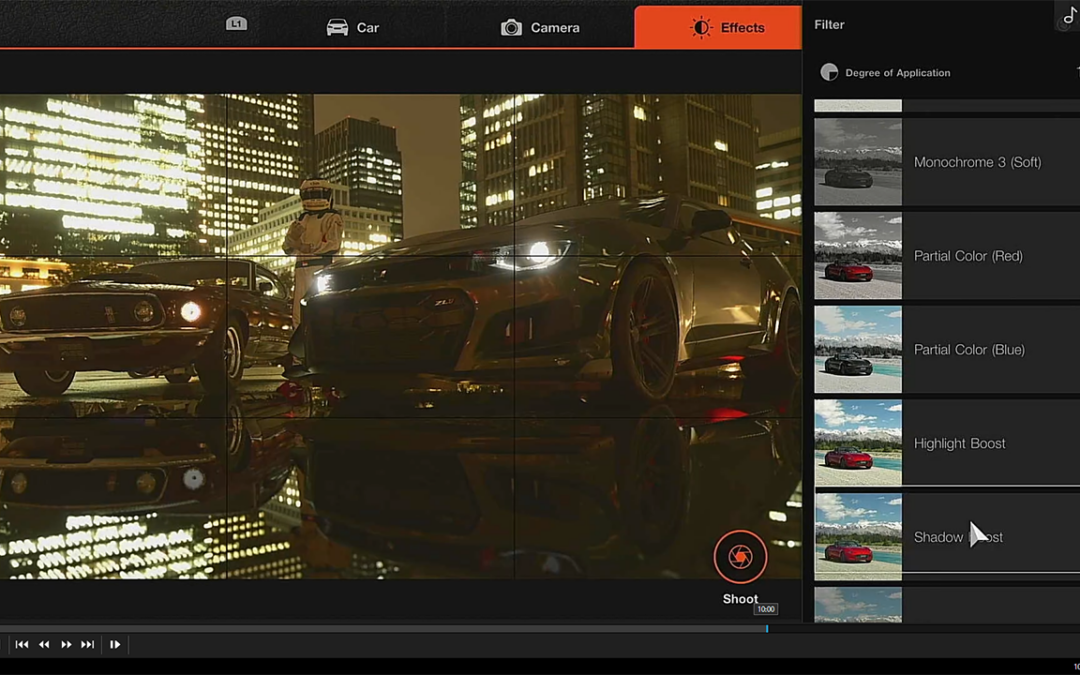Click the Degree of Application pie icon
The image size is (1080, 675).
point(829,72)
